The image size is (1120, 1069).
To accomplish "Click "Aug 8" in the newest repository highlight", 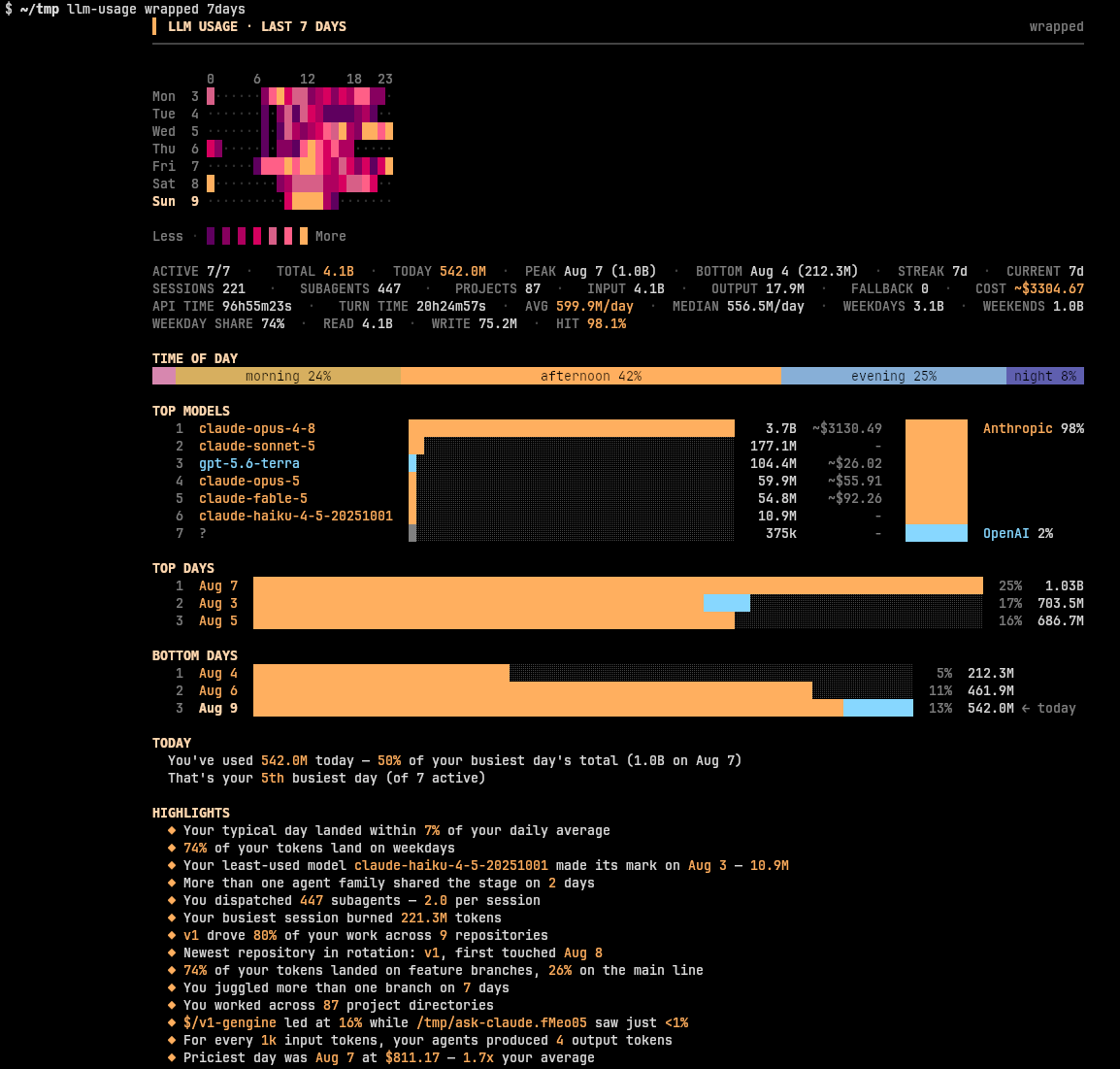I will 583,952.
